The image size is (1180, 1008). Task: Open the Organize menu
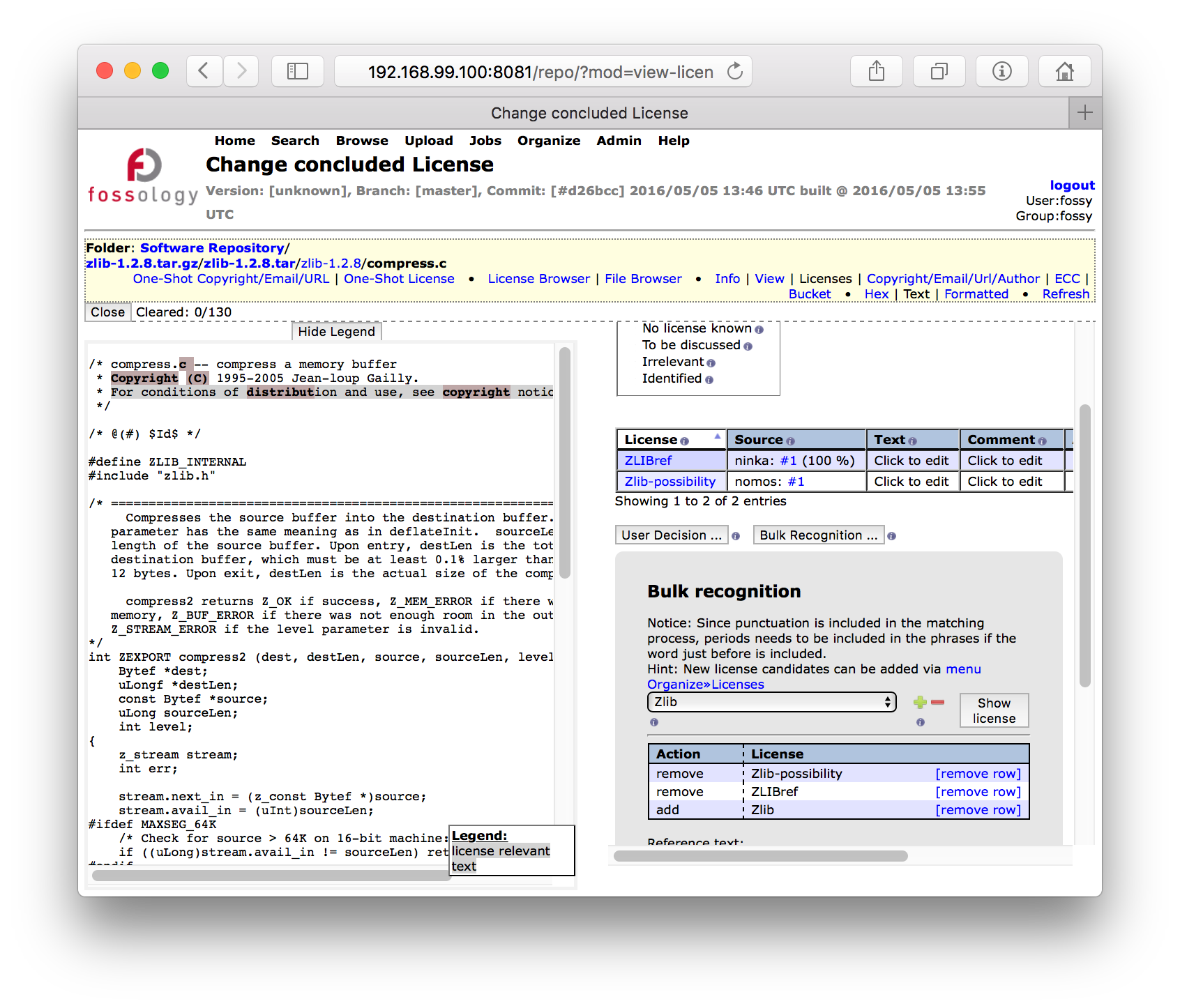(x=549, y=141)
